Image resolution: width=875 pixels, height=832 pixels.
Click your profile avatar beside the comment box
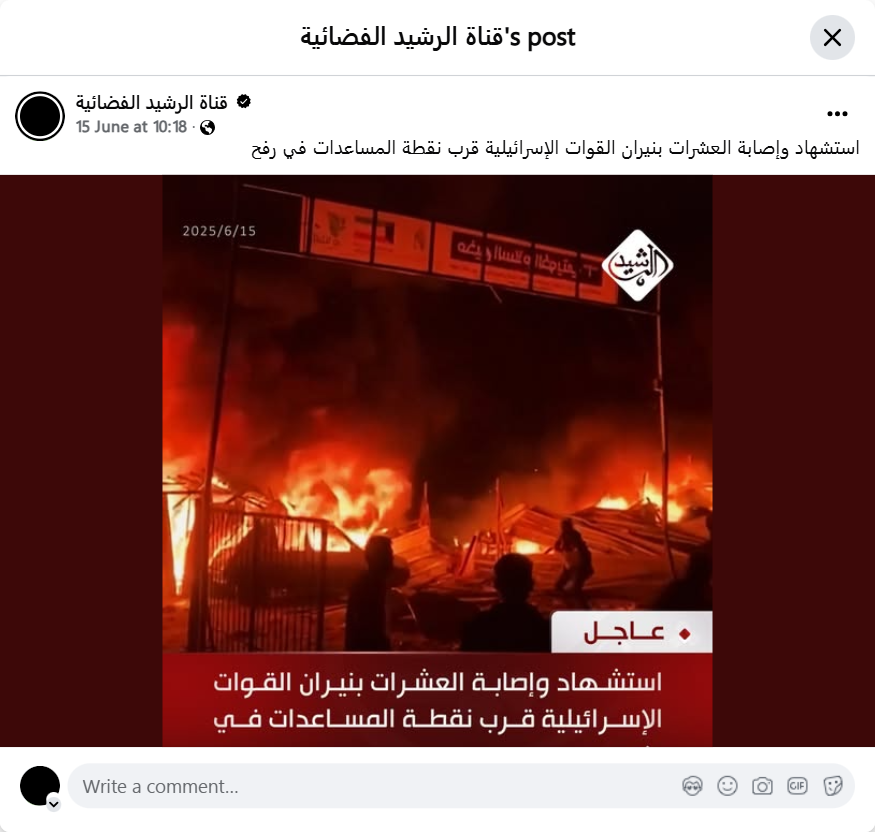pos(40,786)
